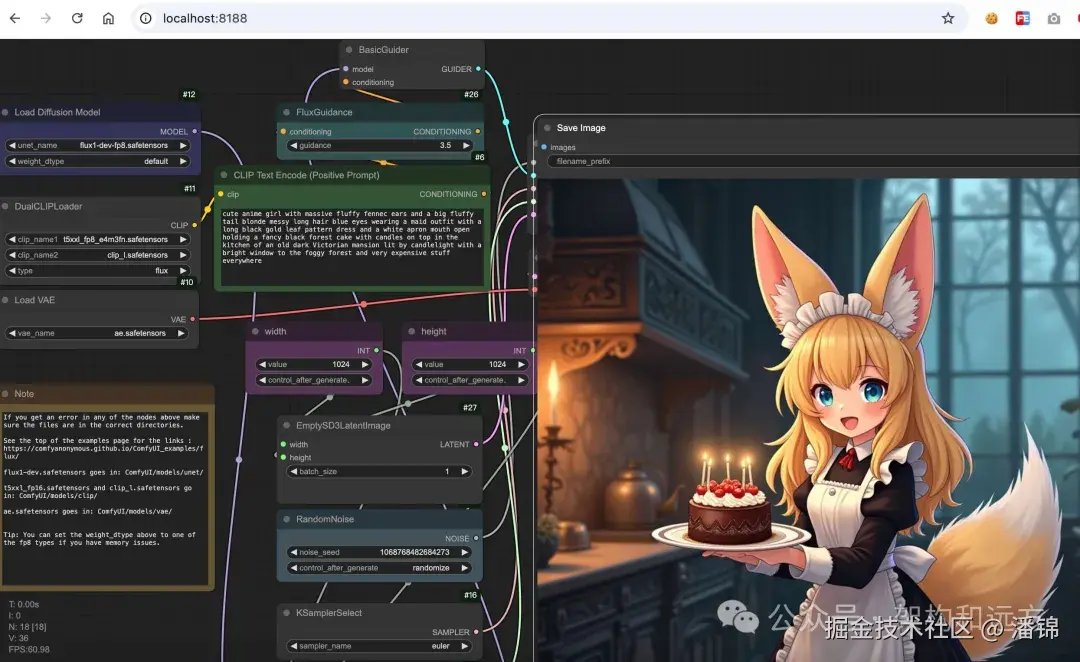Collapse the height node dot
Viewport: 1080px width, 662px height.
click(412, 331)
